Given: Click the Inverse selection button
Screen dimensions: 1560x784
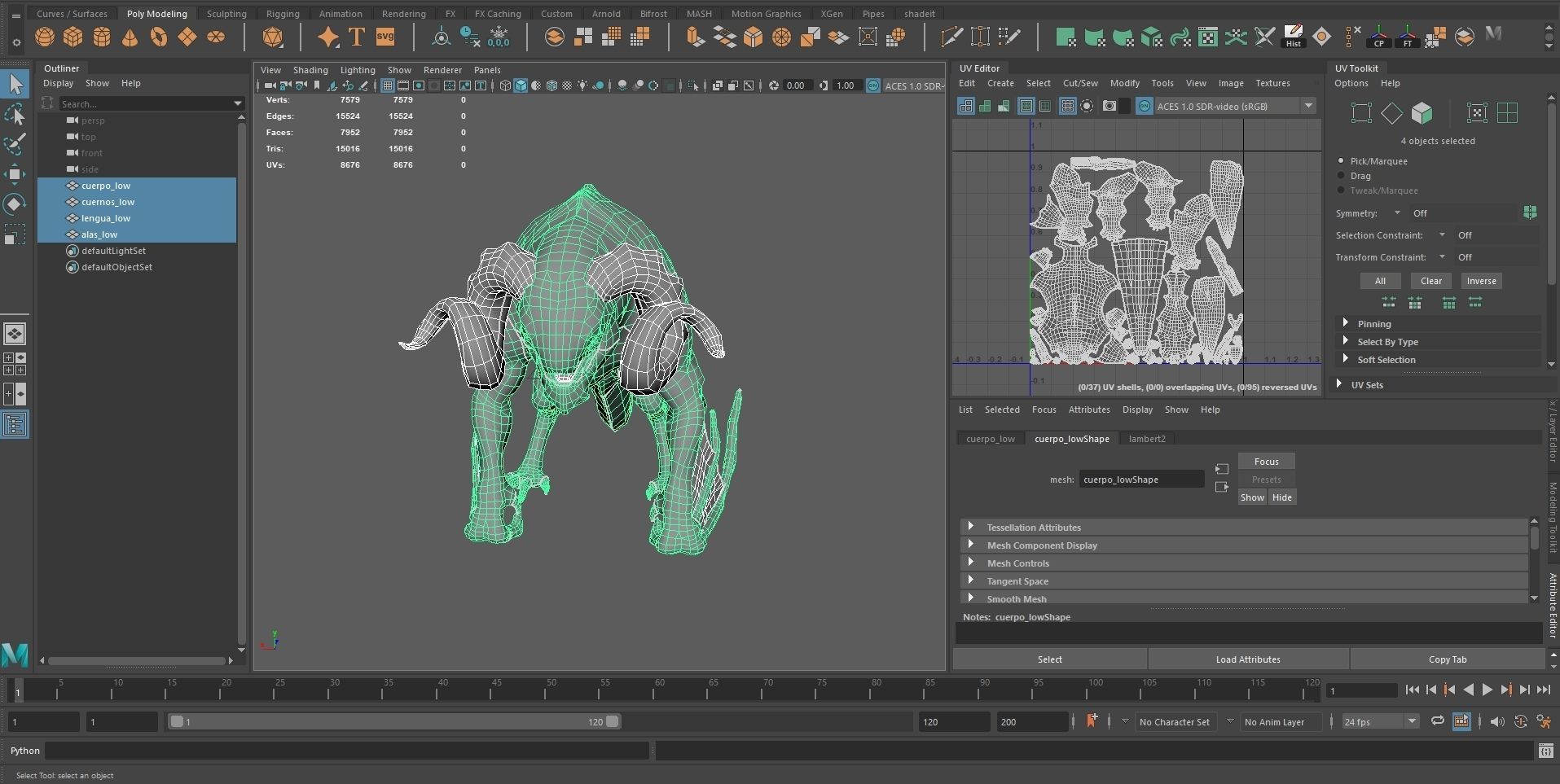Looking at the screenshot, I should click(x=1480, y=281).
